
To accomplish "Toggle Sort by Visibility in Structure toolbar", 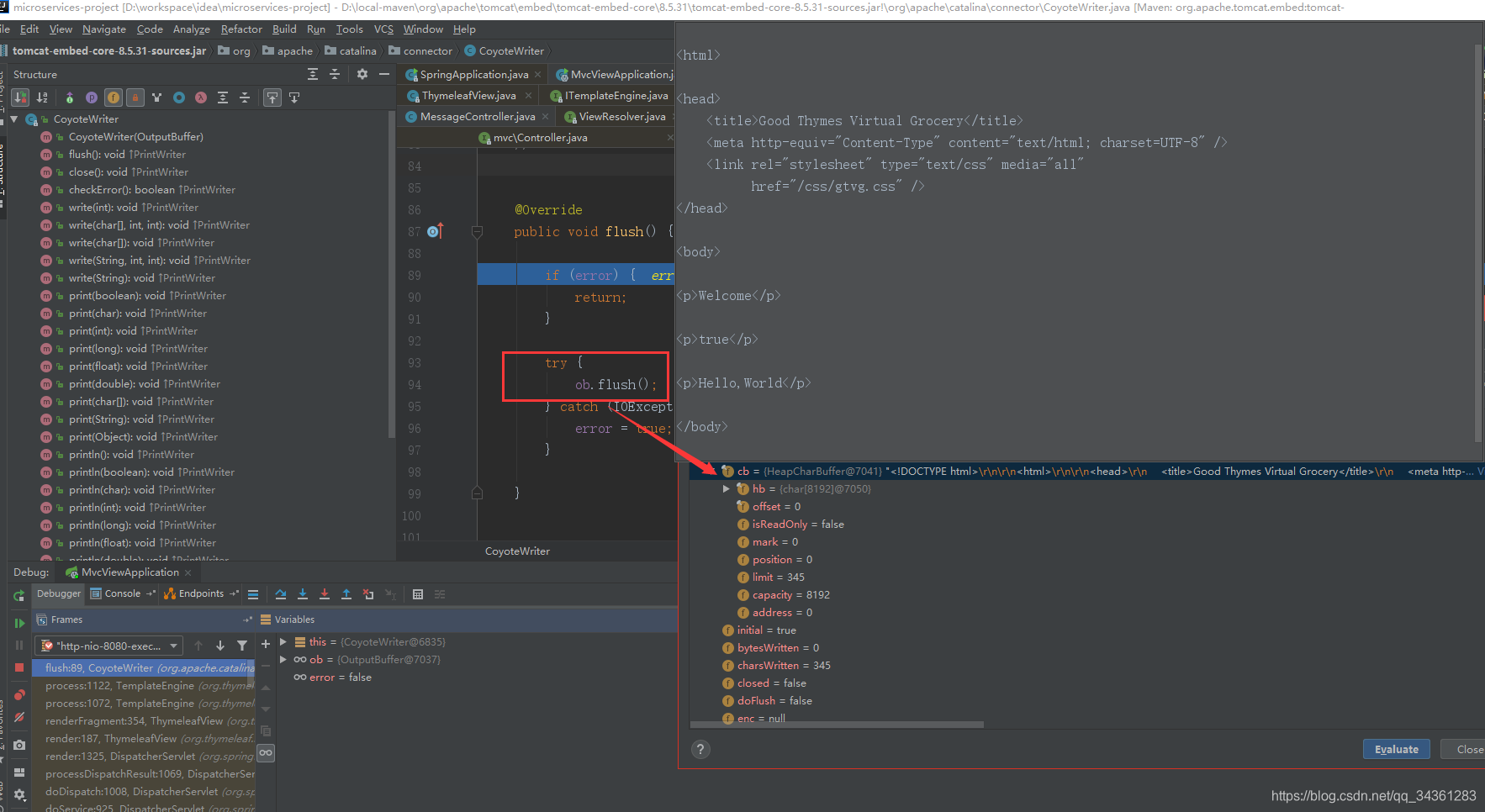I will [21, 98].
